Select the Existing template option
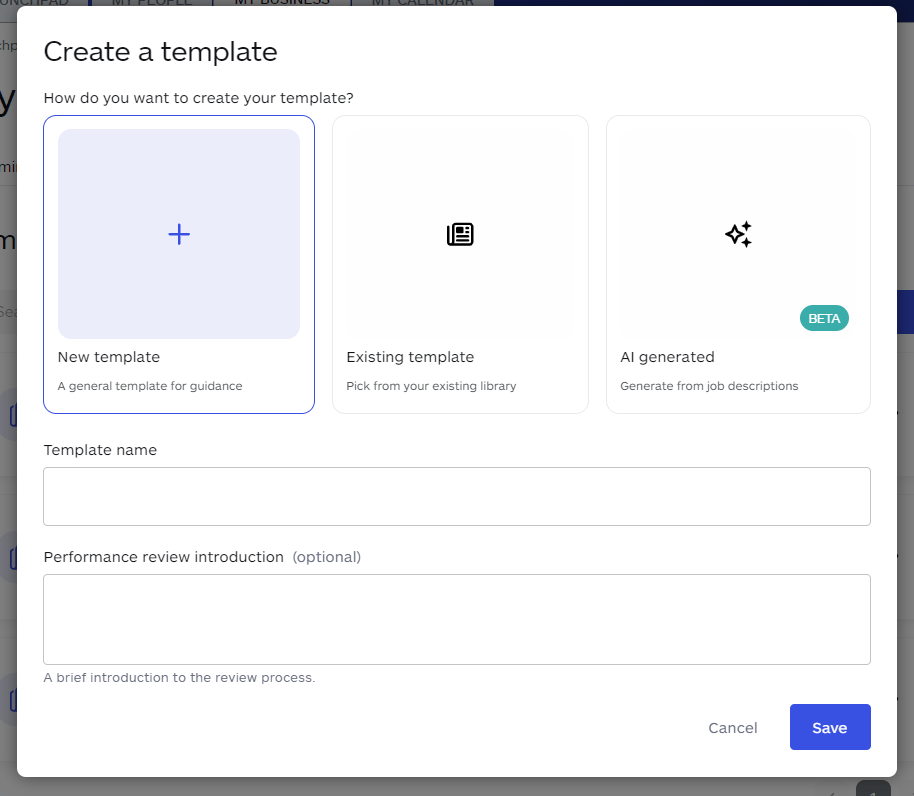914x796 pixels. click(460, 263)
